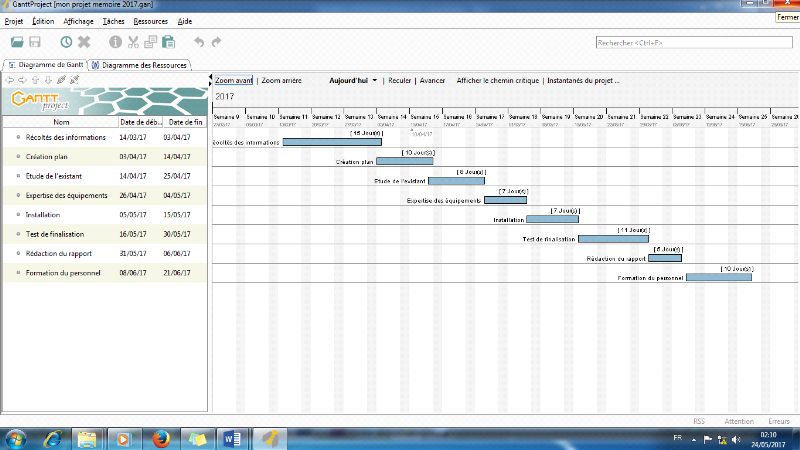
Task: Move task up arrow icon
Action: pyautogui.click(x=35, y=80)
